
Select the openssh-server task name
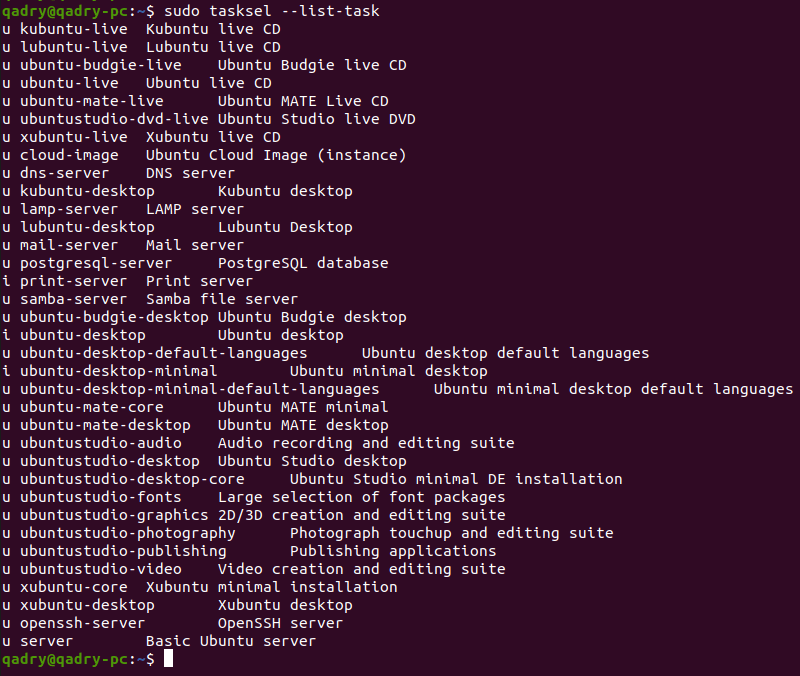[82, 623]
